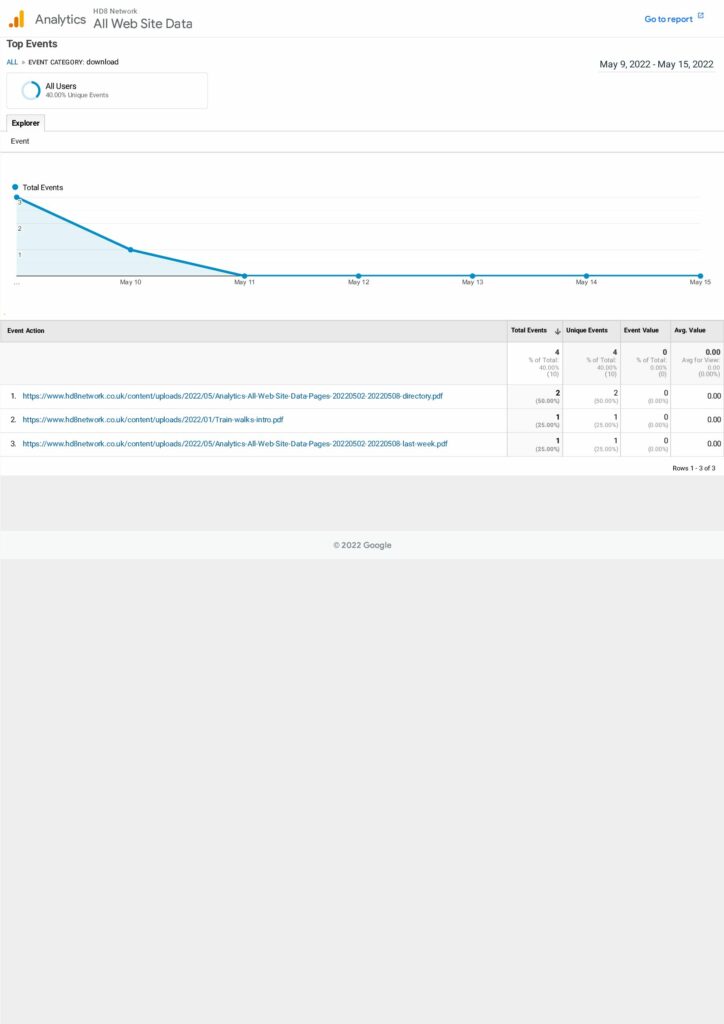724x1024 pixels.
Task: Click the Google Analytics logo icon
Action: pyautogui.click(x=17, y=19)
